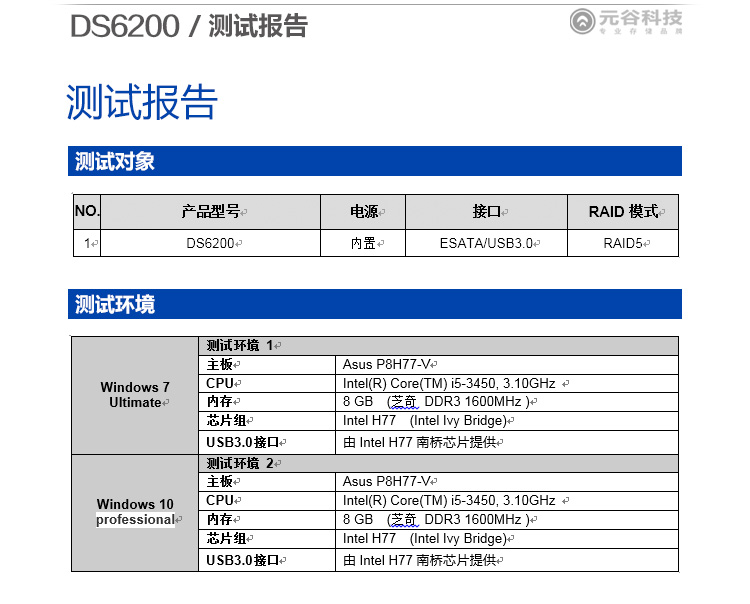This screenshot has height=604, width=750.
Task: Click CPU label in 测试环境 1
Action: click(x=220, y=383)
